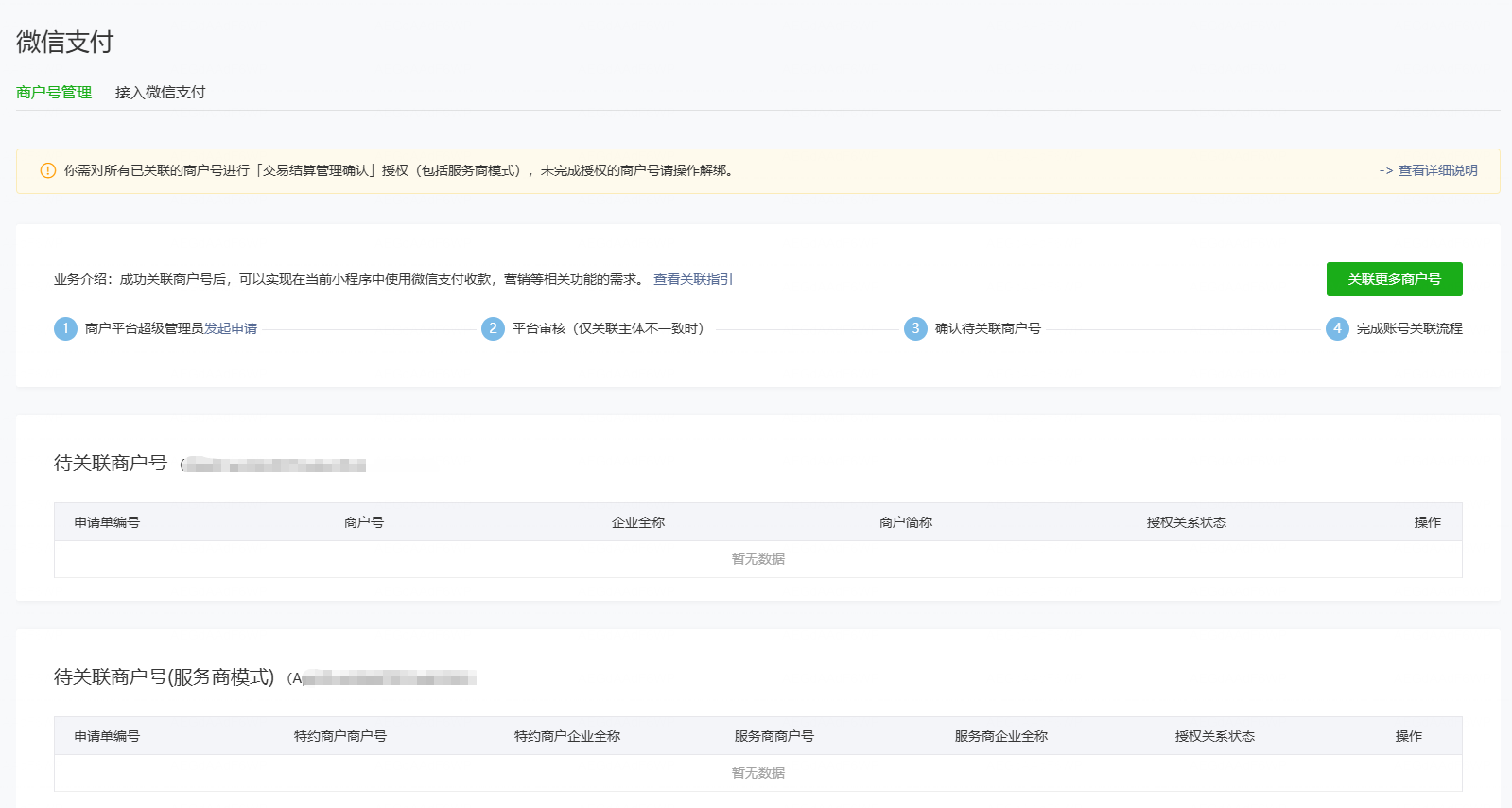Click the 待关联商户号 section heading

111,463
